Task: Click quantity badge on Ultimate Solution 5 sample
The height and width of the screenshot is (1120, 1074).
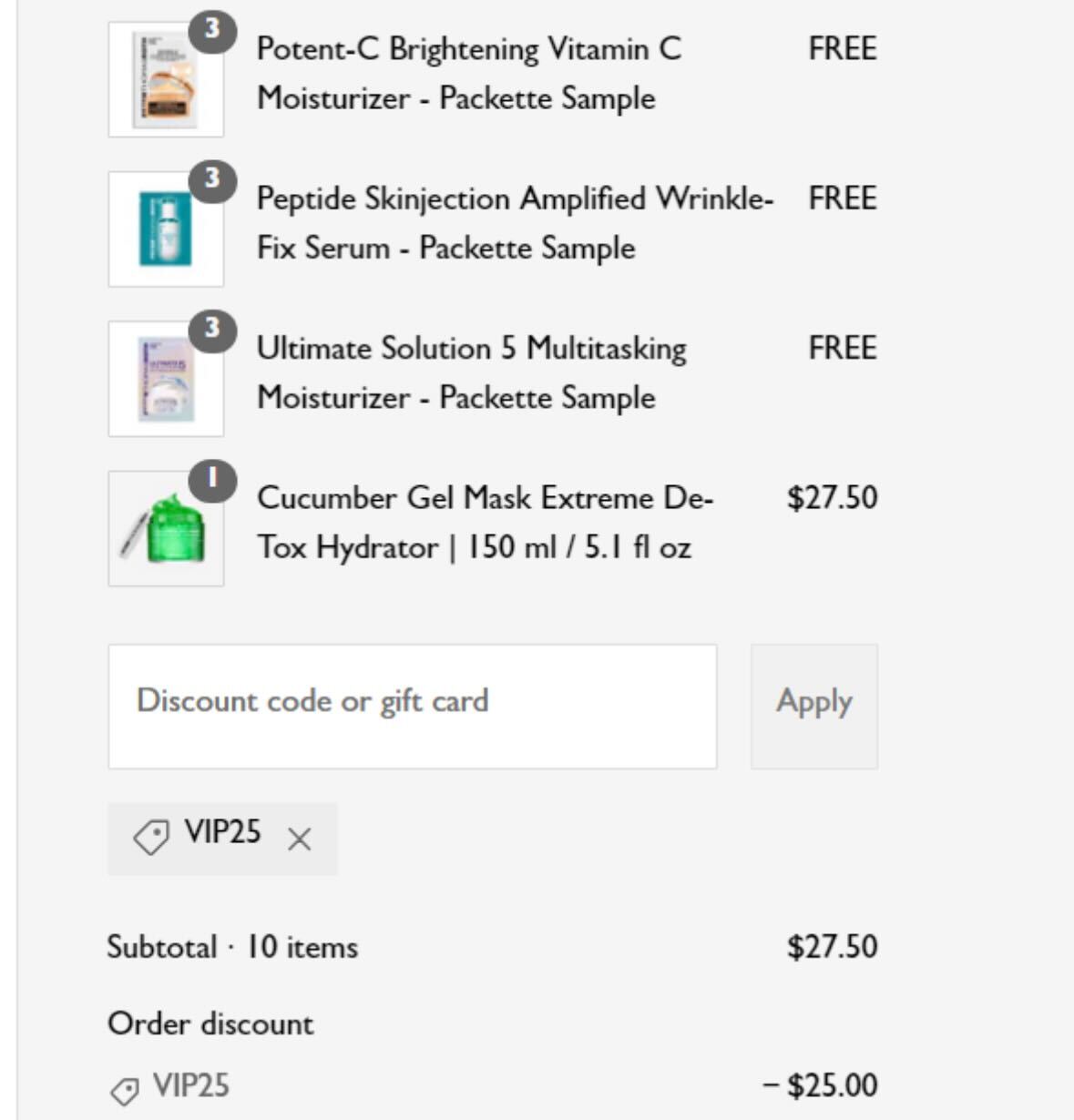Action: tap(212, 328)
